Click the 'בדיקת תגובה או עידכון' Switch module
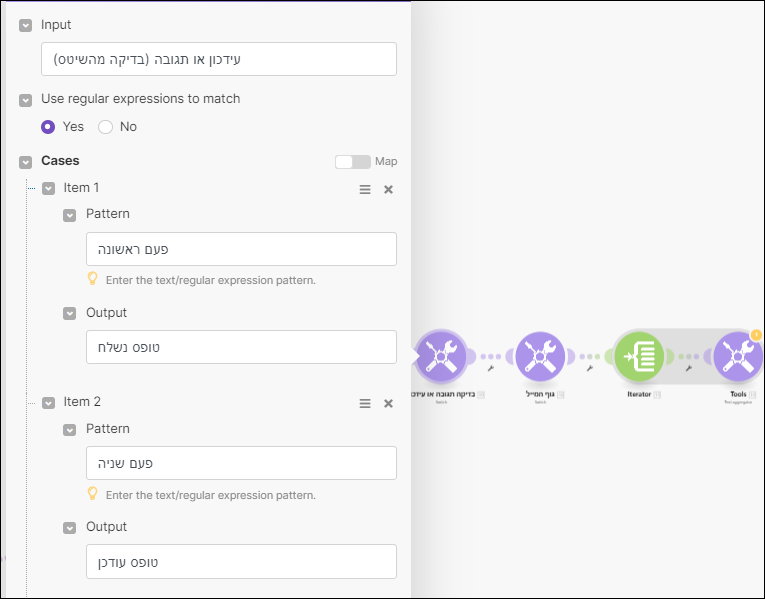765x599 pixels. click(438, 357)
